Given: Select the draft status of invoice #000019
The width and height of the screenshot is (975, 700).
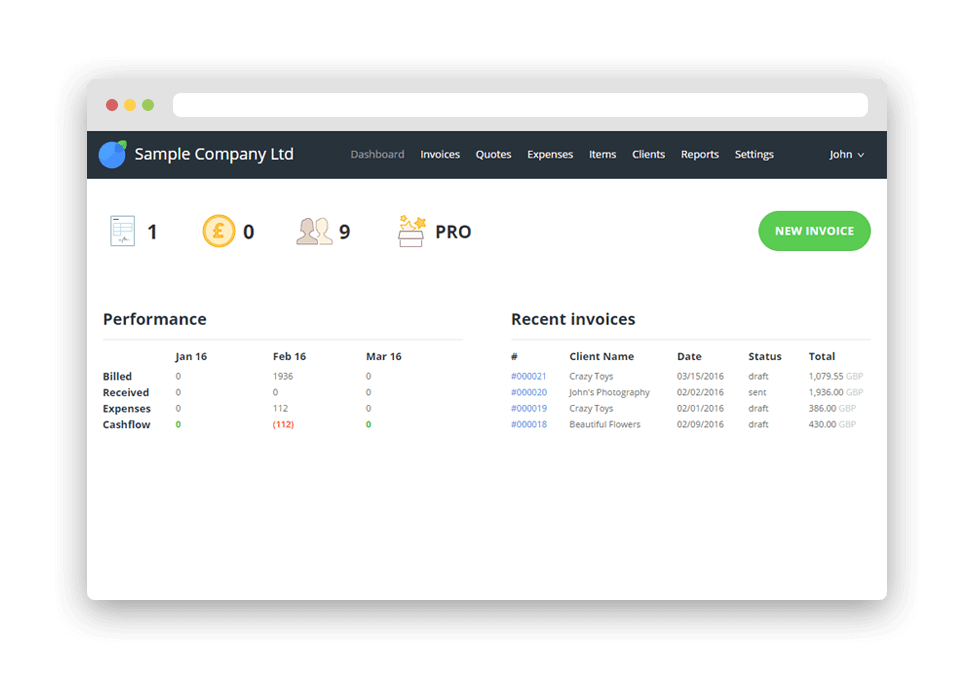Looking at the screenshot, I should [759, 408].
